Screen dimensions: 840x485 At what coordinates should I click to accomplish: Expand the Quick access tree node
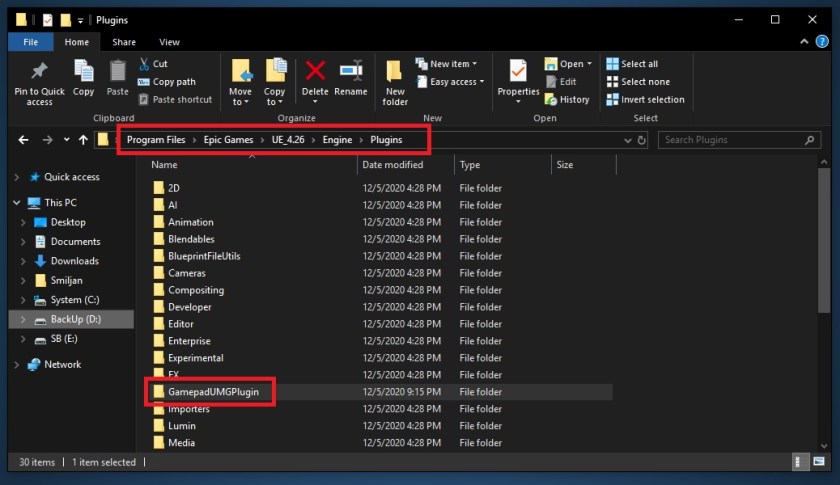pos(16,177)
